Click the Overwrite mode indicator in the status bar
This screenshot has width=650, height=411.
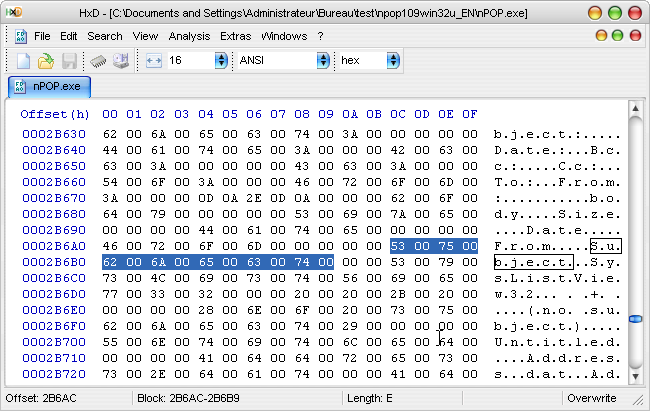(x=592, y=399)
